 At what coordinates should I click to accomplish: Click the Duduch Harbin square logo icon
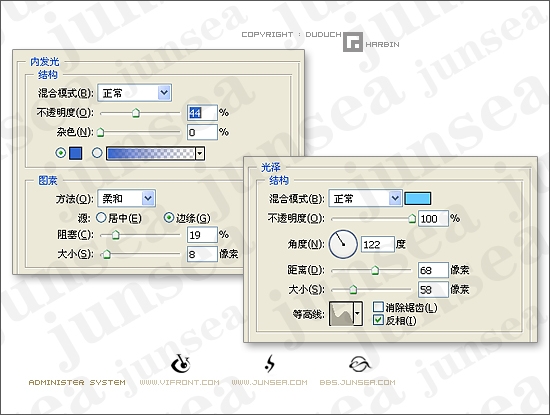[x=353, y=42]
